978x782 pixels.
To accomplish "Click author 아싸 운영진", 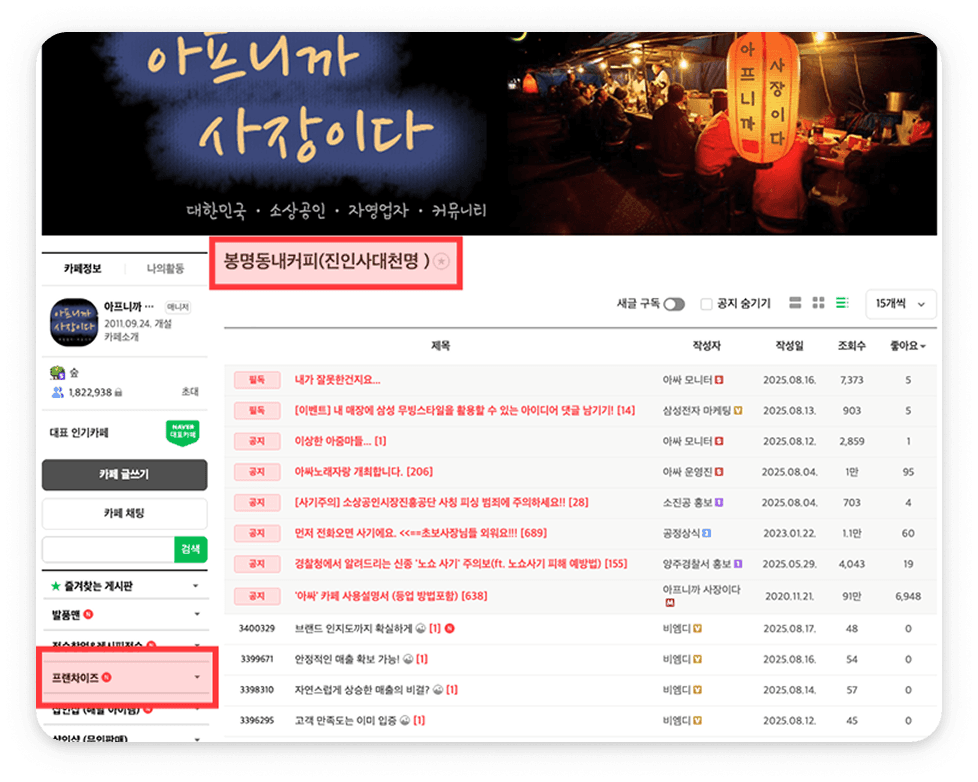I will (x=687, y=471).
